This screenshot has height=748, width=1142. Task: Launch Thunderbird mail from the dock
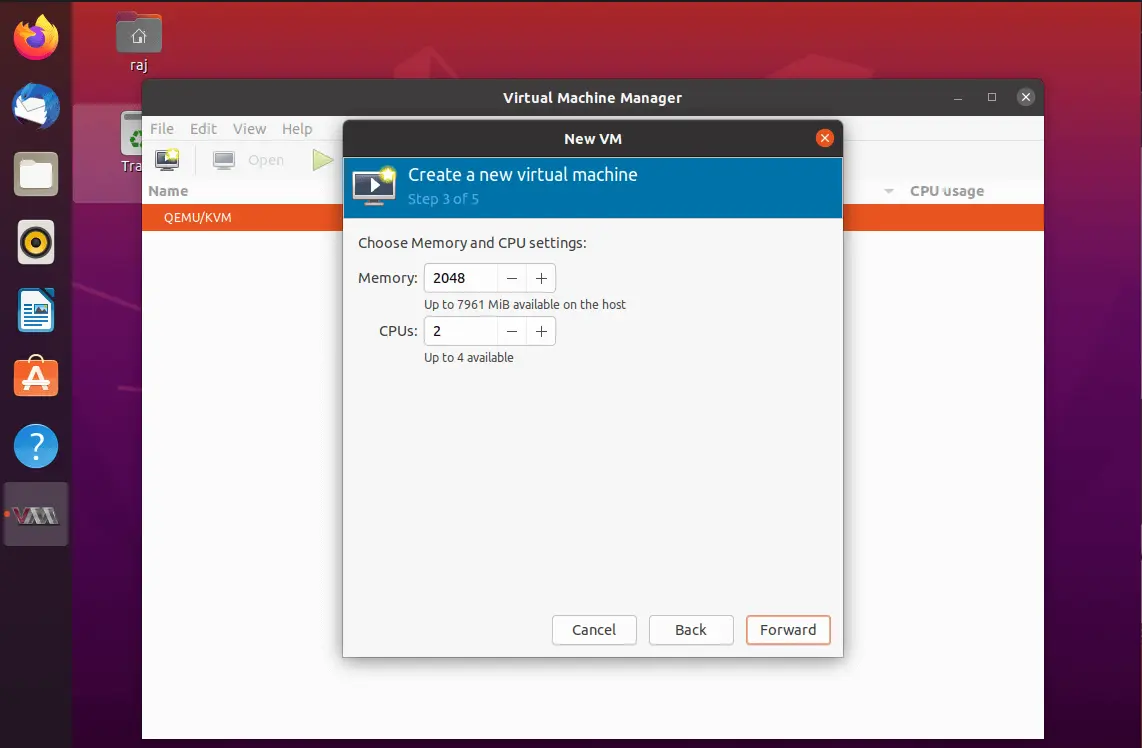[36, 106]
